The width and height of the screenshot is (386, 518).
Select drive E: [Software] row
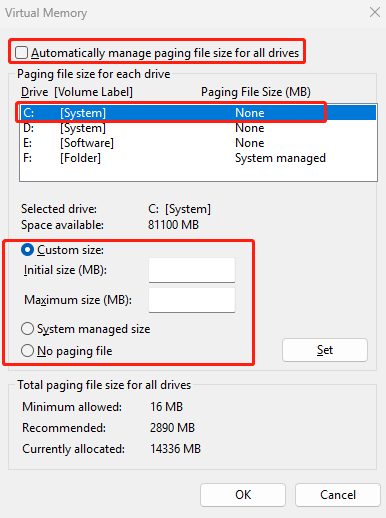click(x=198, y=143)
